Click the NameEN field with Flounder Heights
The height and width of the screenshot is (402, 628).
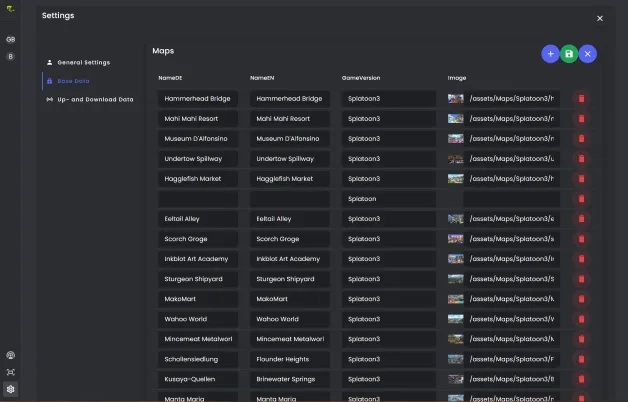289,359
